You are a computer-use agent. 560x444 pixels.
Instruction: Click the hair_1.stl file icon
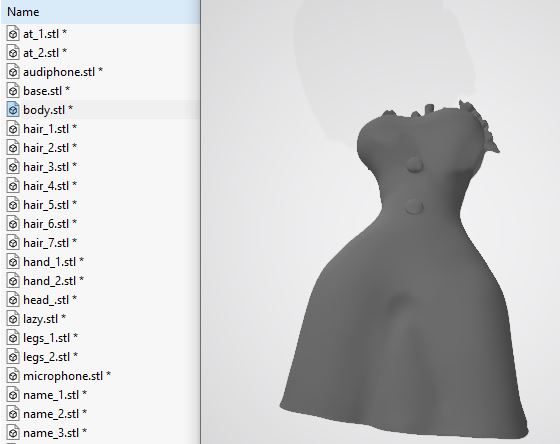pyautogui.click(x=13, y=129)
